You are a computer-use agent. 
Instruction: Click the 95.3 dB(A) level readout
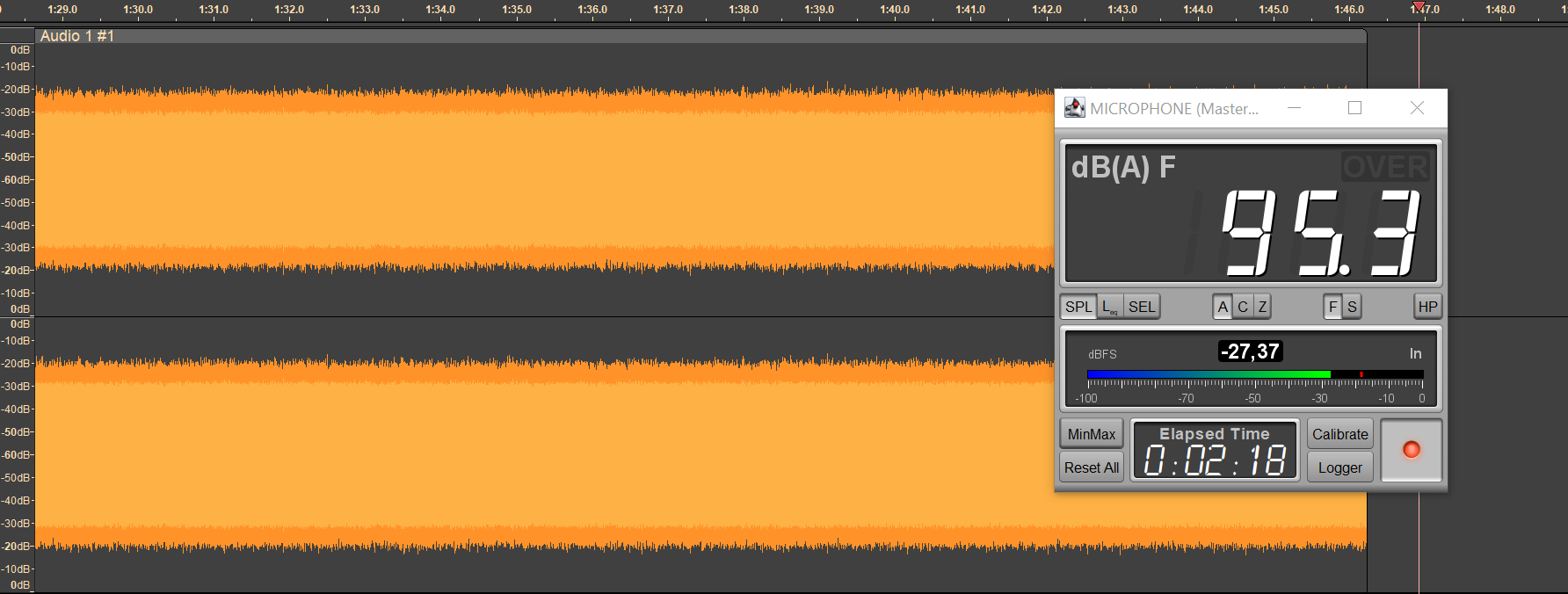[1320, 233]
